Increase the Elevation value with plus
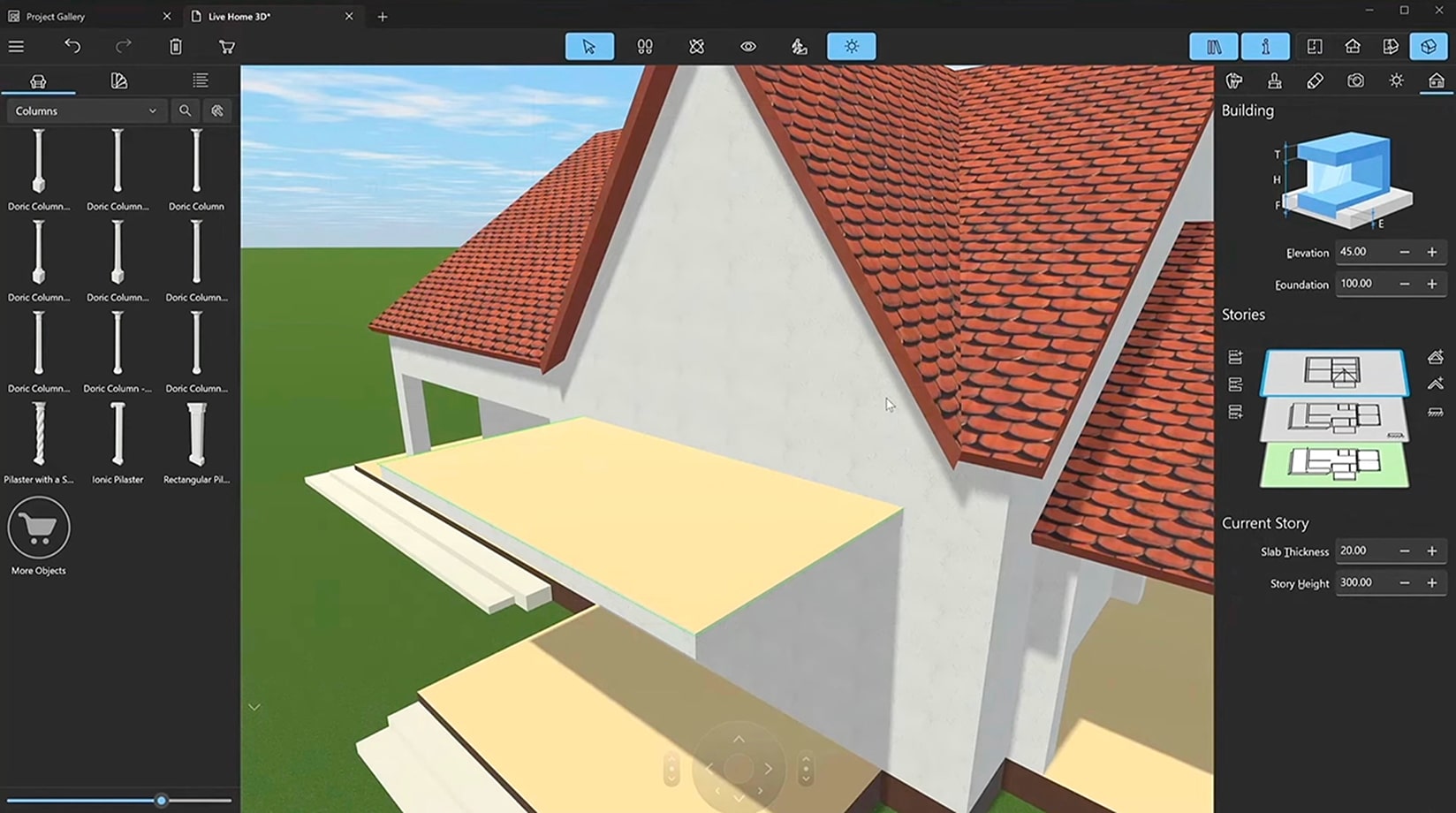The width and height of the screenshot is (1456, 813). [x=1432, y=252]
